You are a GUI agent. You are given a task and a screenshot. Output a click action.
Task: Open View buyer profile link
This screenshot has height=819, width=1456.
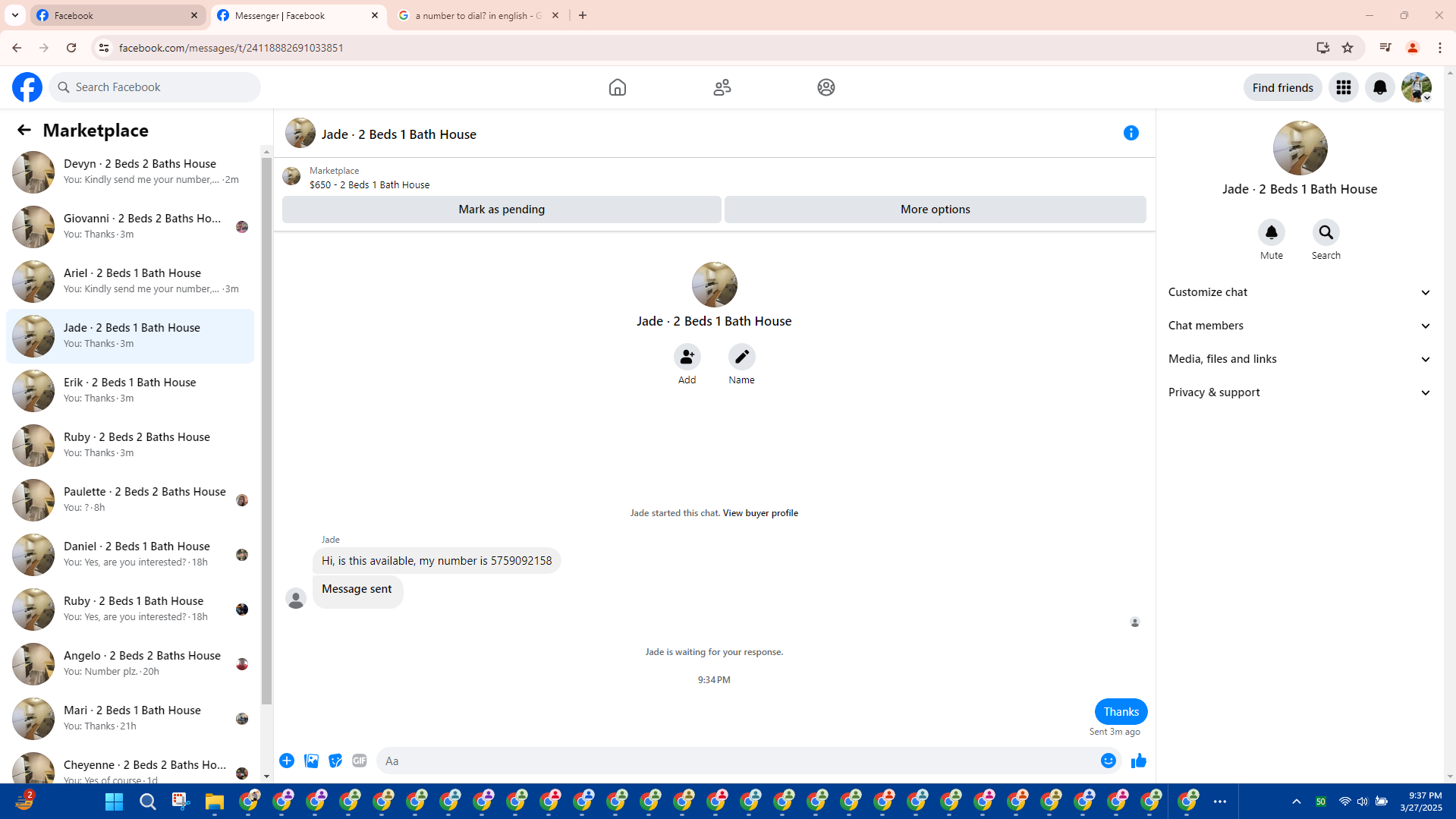tap(760, 513)
